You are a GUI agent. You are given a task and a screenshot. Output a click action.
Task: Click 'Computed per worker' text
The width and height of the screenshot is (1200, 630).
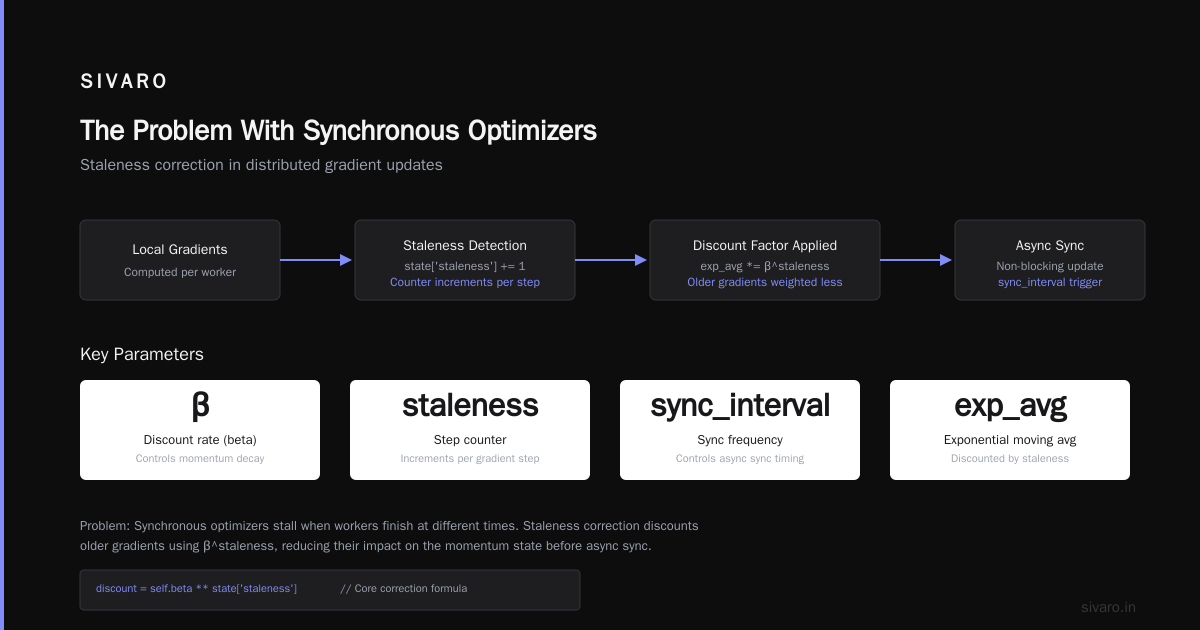(x=180, y=272)
